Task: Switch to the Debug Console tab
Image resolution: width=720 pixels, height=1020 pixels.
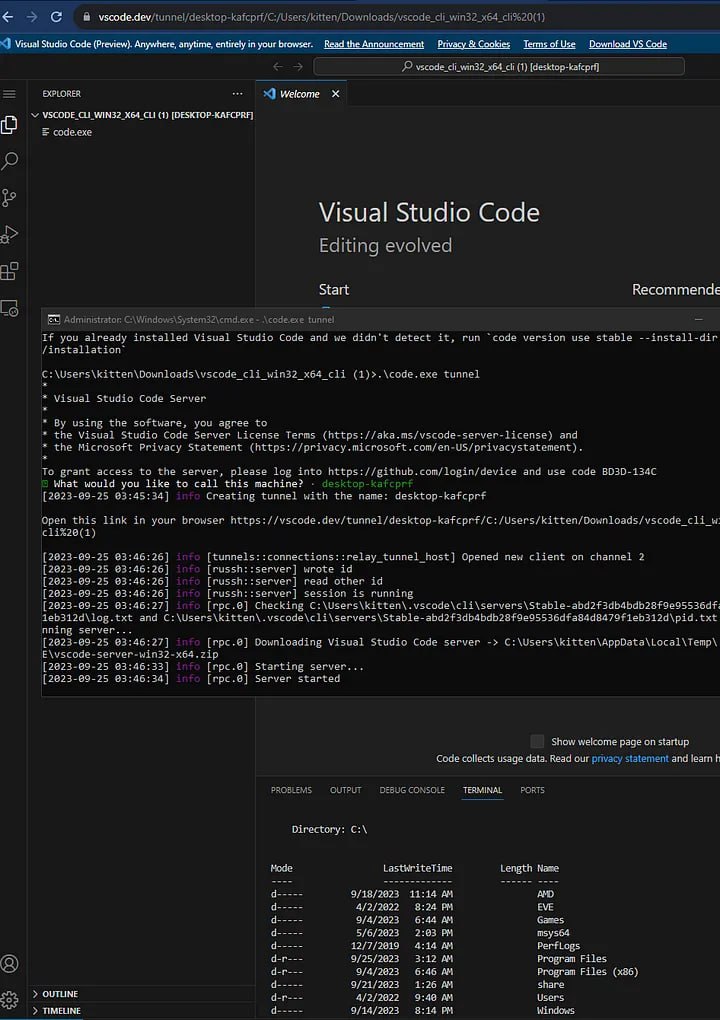Action: [x=412, y=790]
